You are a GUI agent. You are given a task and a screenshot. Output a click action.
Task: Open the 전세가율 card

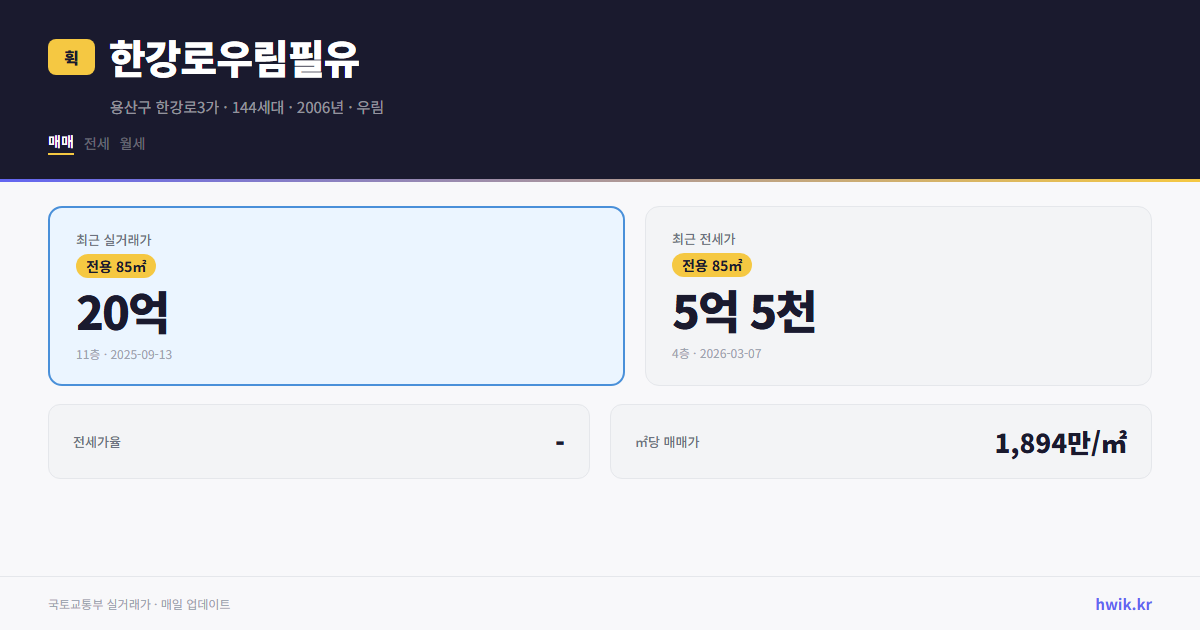319,441
